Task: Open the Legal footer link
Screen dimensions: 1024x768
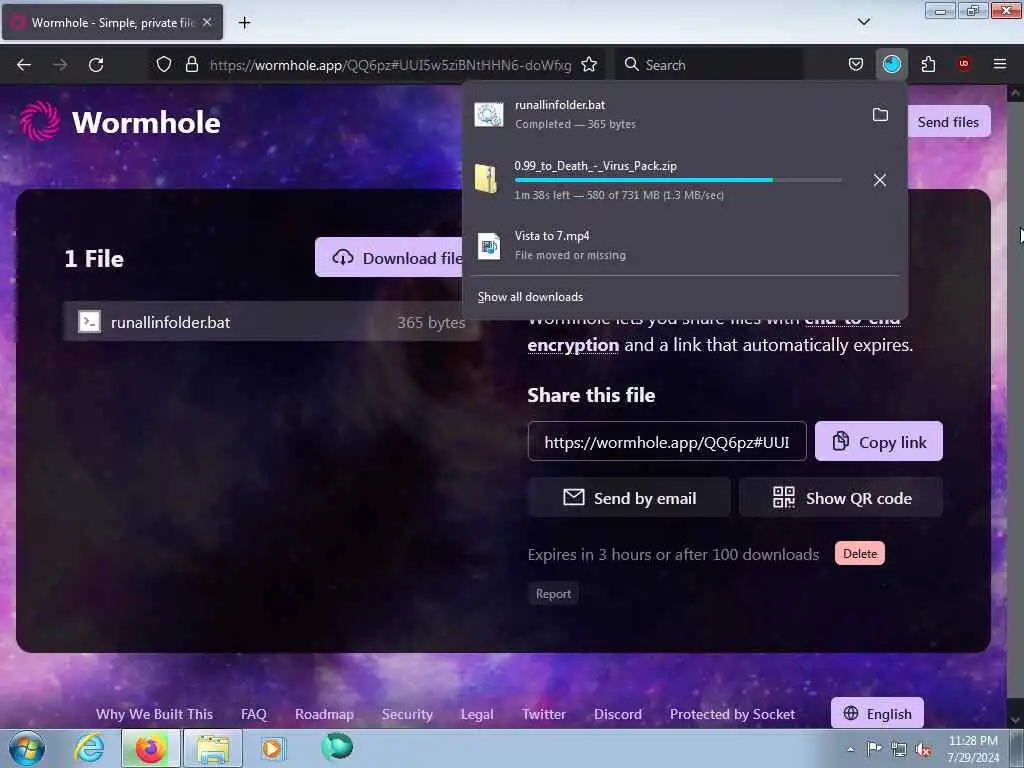Action: 477,714
